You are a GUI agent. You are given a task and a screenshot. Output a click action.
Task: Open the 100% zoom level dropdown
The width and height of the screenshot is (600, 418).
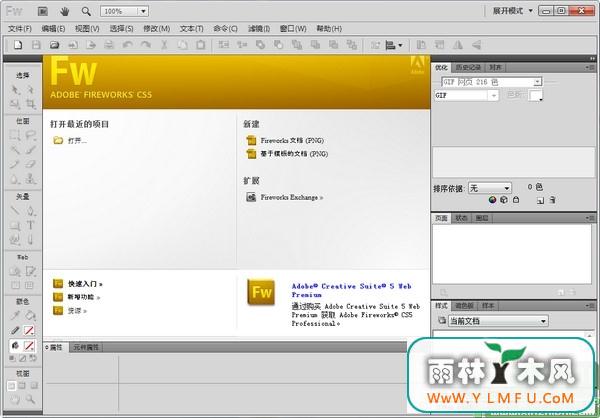coord(143,11)
